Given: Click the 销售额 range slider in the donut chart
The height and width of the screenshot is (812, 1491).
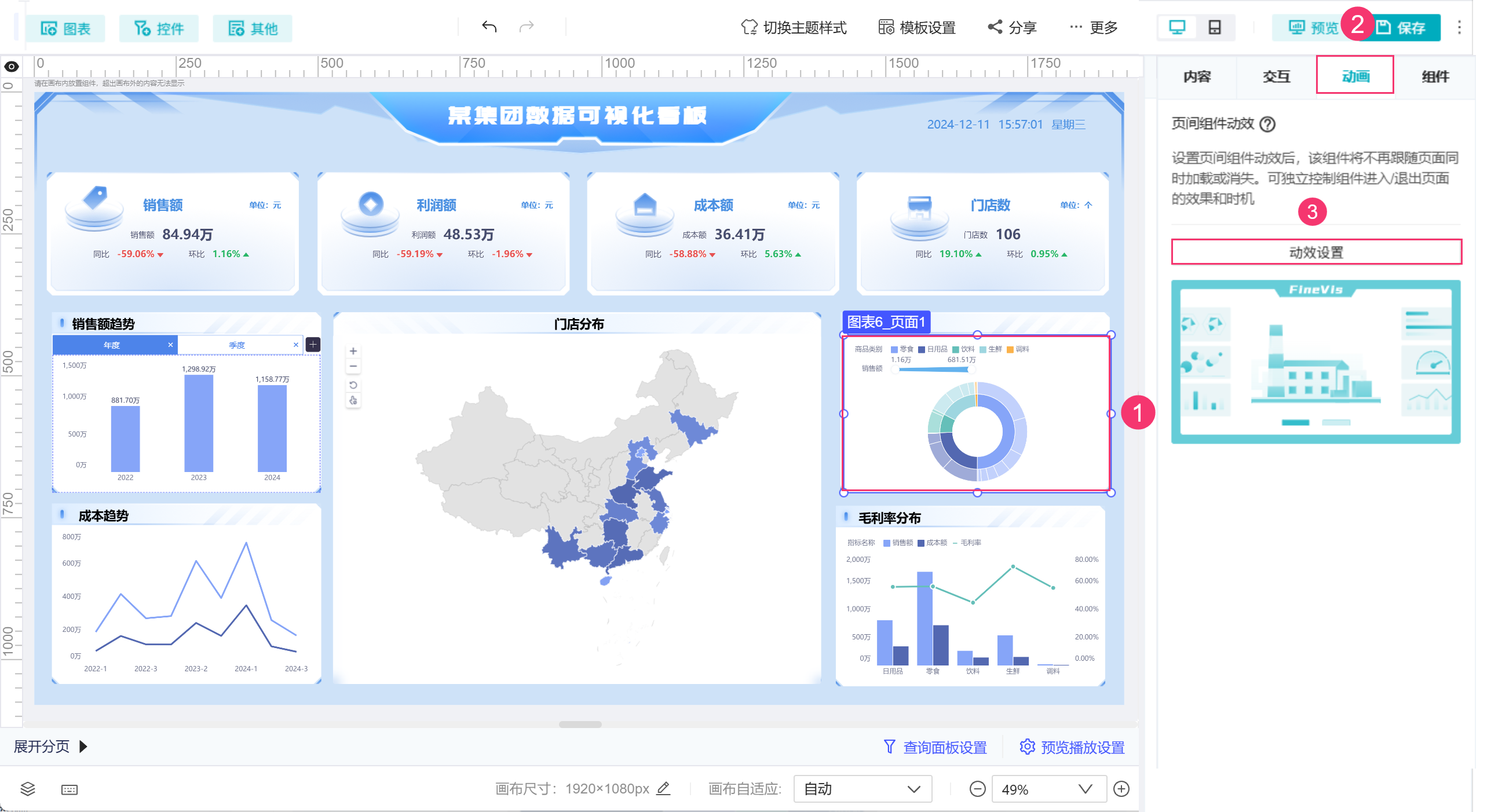Looking at the screenshot, I should [x=934, y=369].
